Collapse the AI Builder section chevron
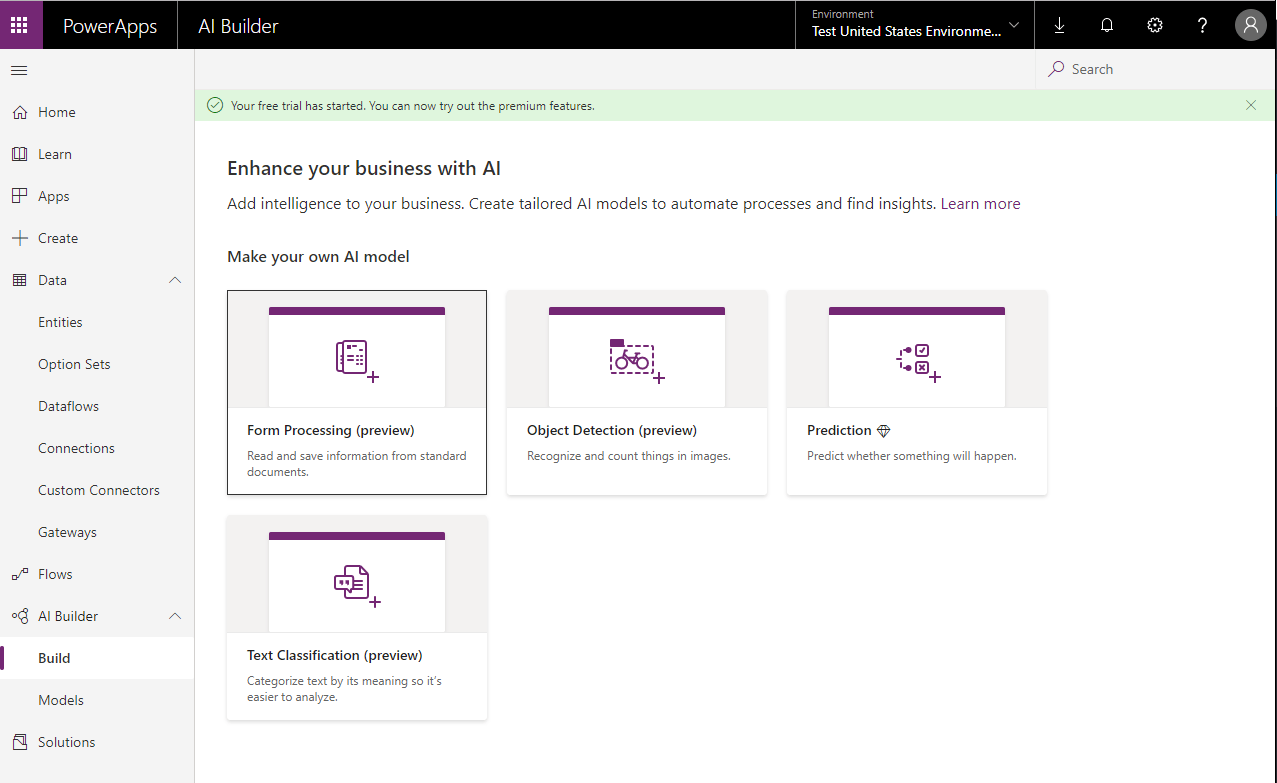The image size is (1277, 783). pos(175,616)
